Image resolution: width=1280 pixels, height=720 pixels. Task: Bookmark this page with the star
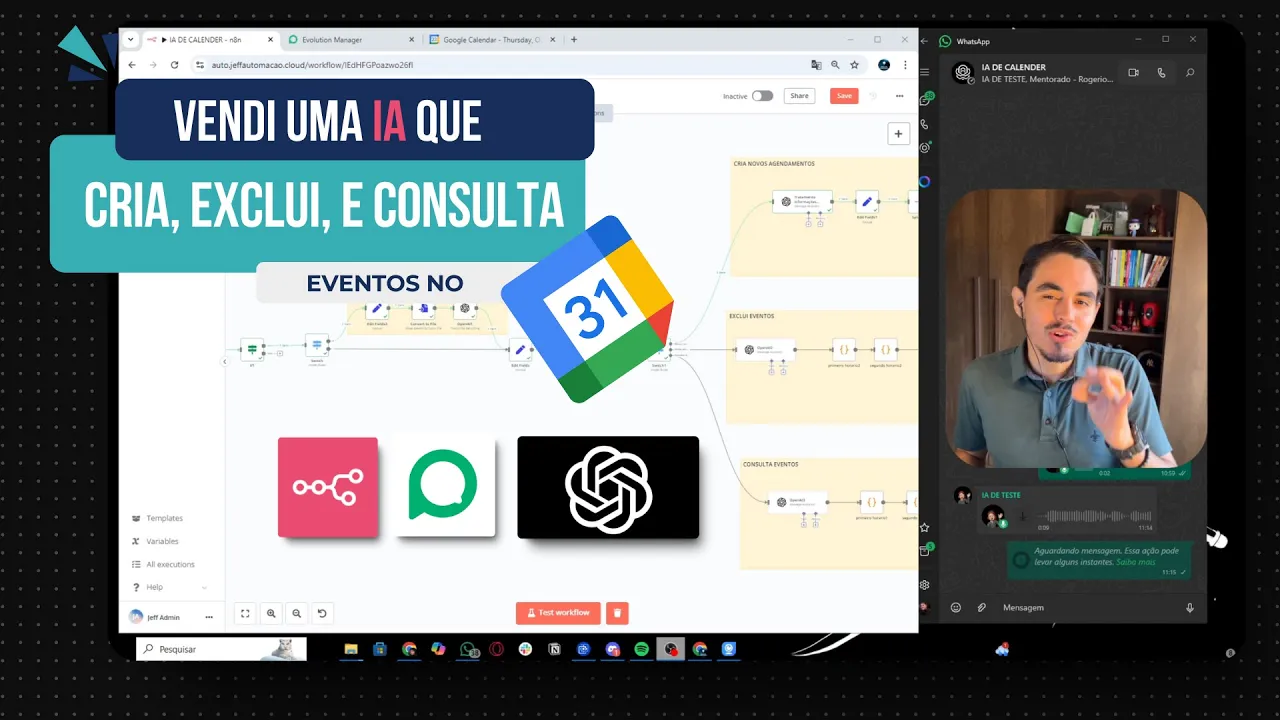pos(854,65)
